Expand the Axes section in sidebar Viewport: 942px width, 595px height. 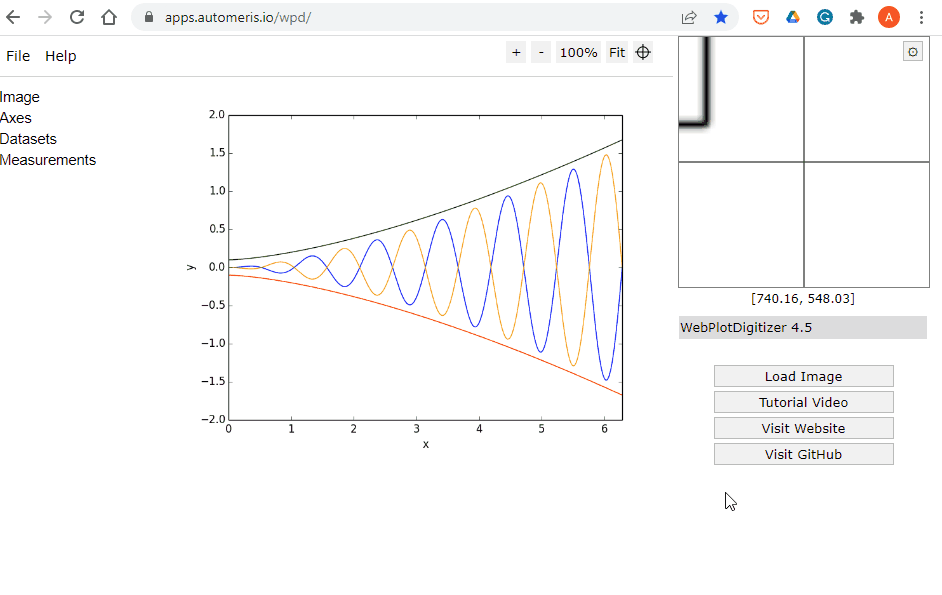coord(16,118)
